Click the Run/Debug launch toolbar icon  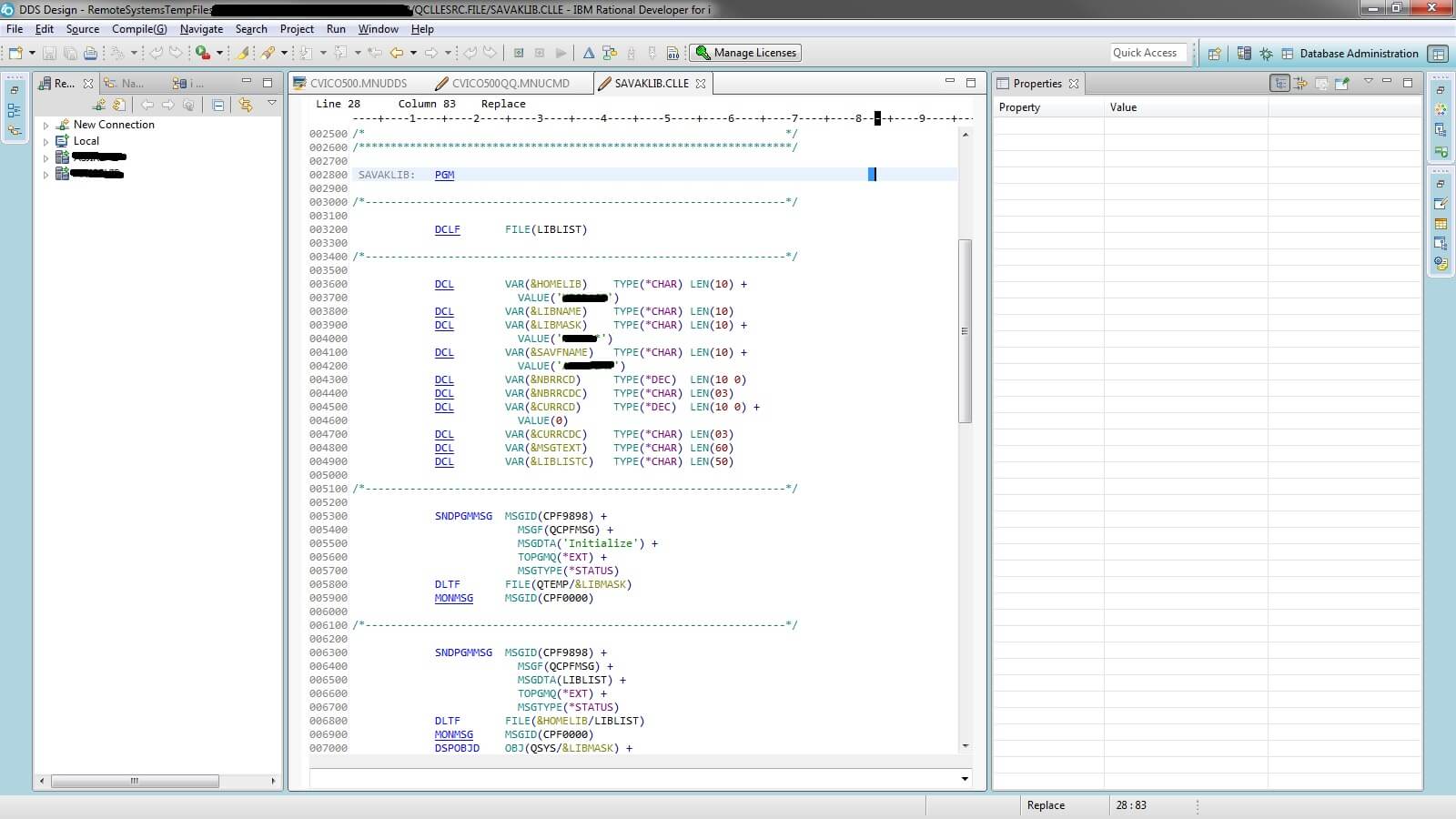point(203,54)
